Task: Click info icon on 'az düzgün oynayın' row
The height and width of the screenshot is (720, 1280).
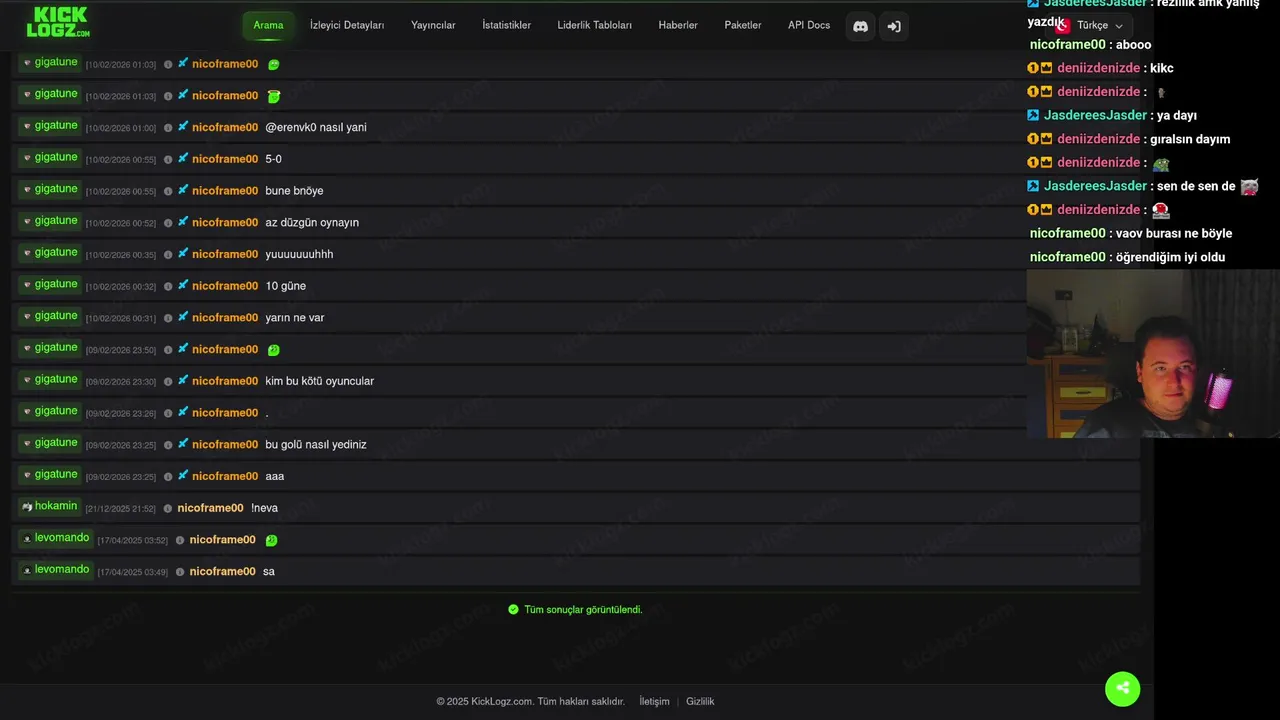Action: click(x=168, y=223)
